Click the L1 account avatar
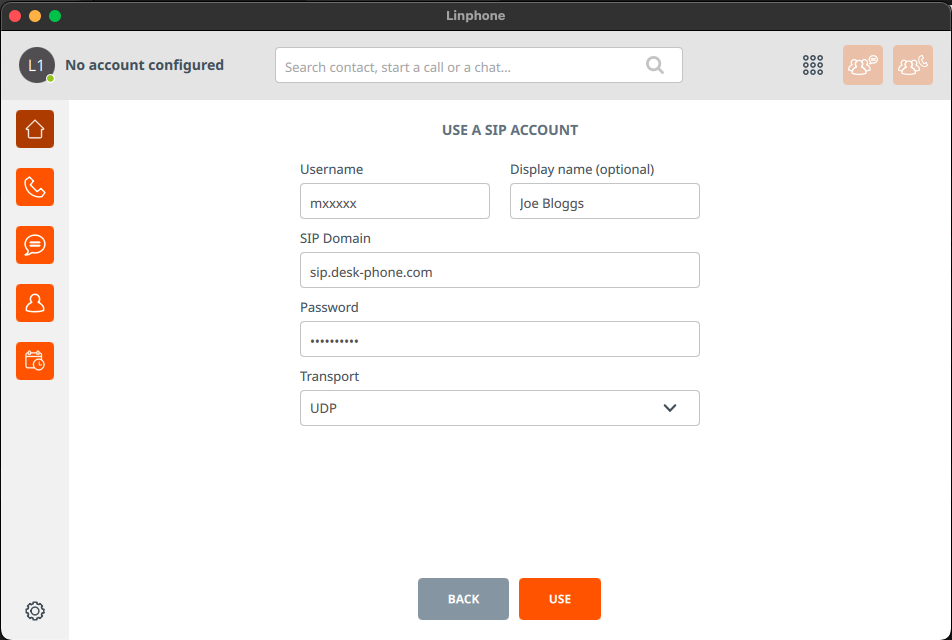Screen dimensions: 952x640 tap(36, 65)
